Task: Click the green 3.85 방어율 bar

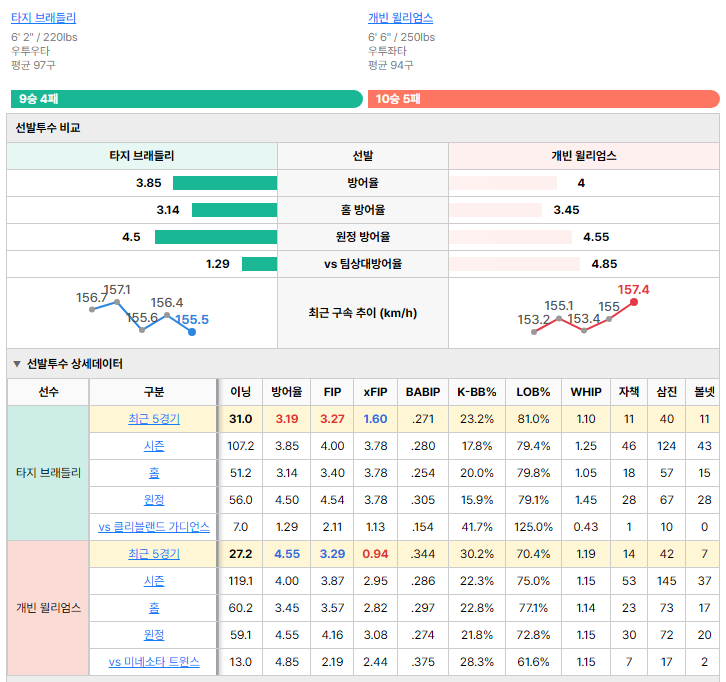Action: click(x=225, y=183)
